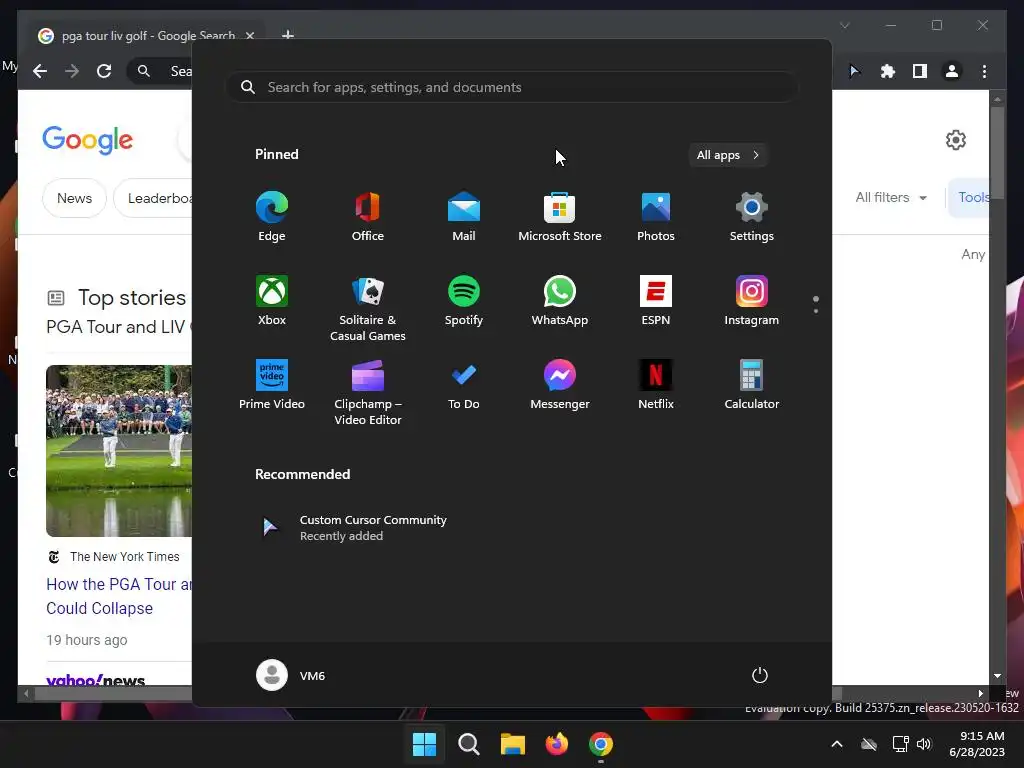
Task: Open the Edge app from Pinned
Action: (x=272, y=217)
